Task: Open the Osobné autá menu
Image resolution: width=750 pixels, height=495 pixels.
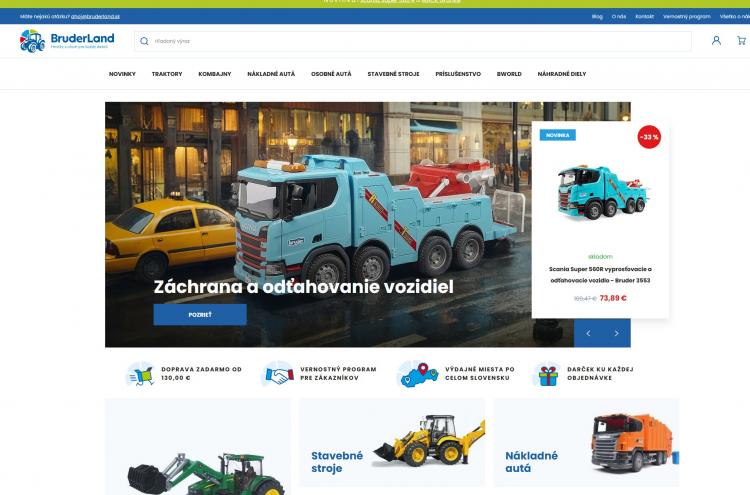Action: (331, 74)
